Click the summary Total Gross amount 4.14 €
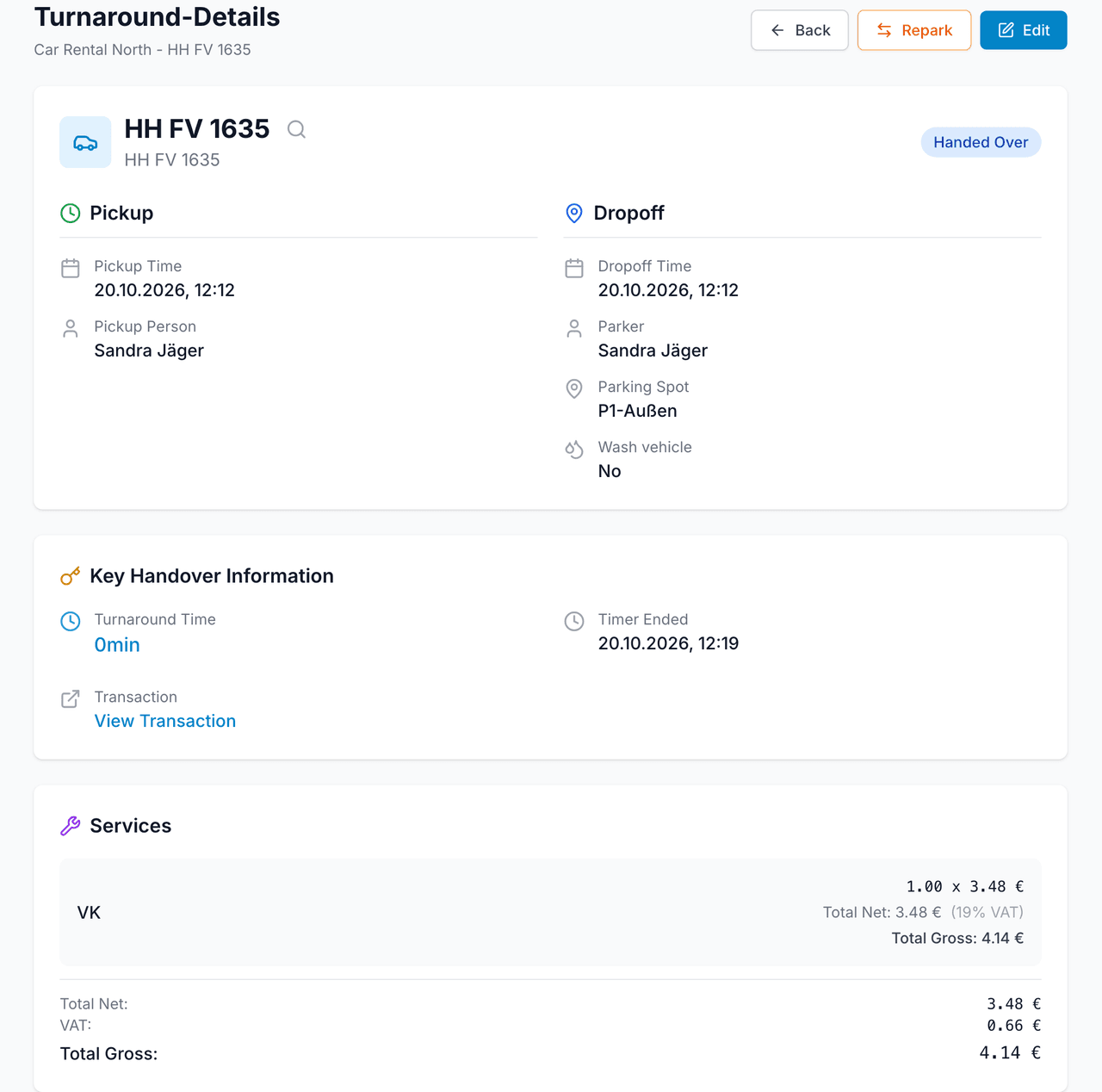 pyautogui.click(x=1010, y=1052)
